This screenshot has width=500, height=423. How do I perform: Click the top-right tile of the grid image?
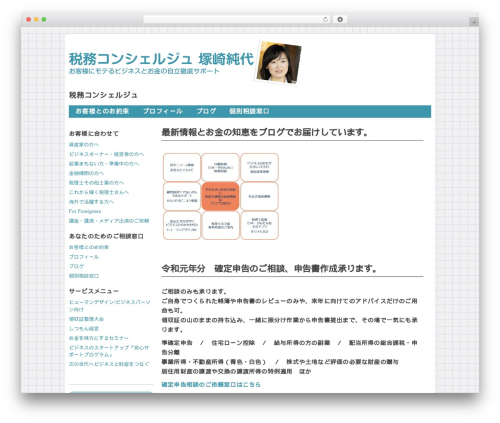pos(259,167)
